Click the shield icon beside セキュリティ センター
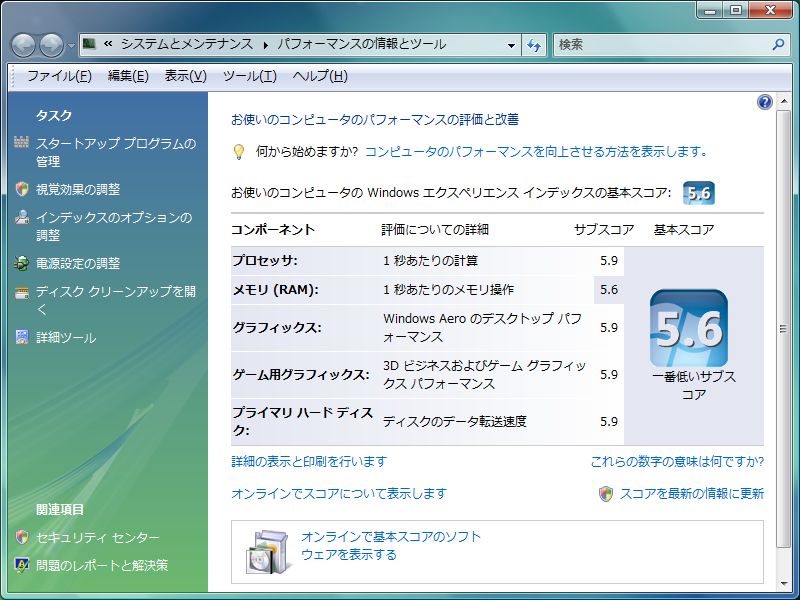This screenshot has width=800, height=600. [x=21, y=537]
